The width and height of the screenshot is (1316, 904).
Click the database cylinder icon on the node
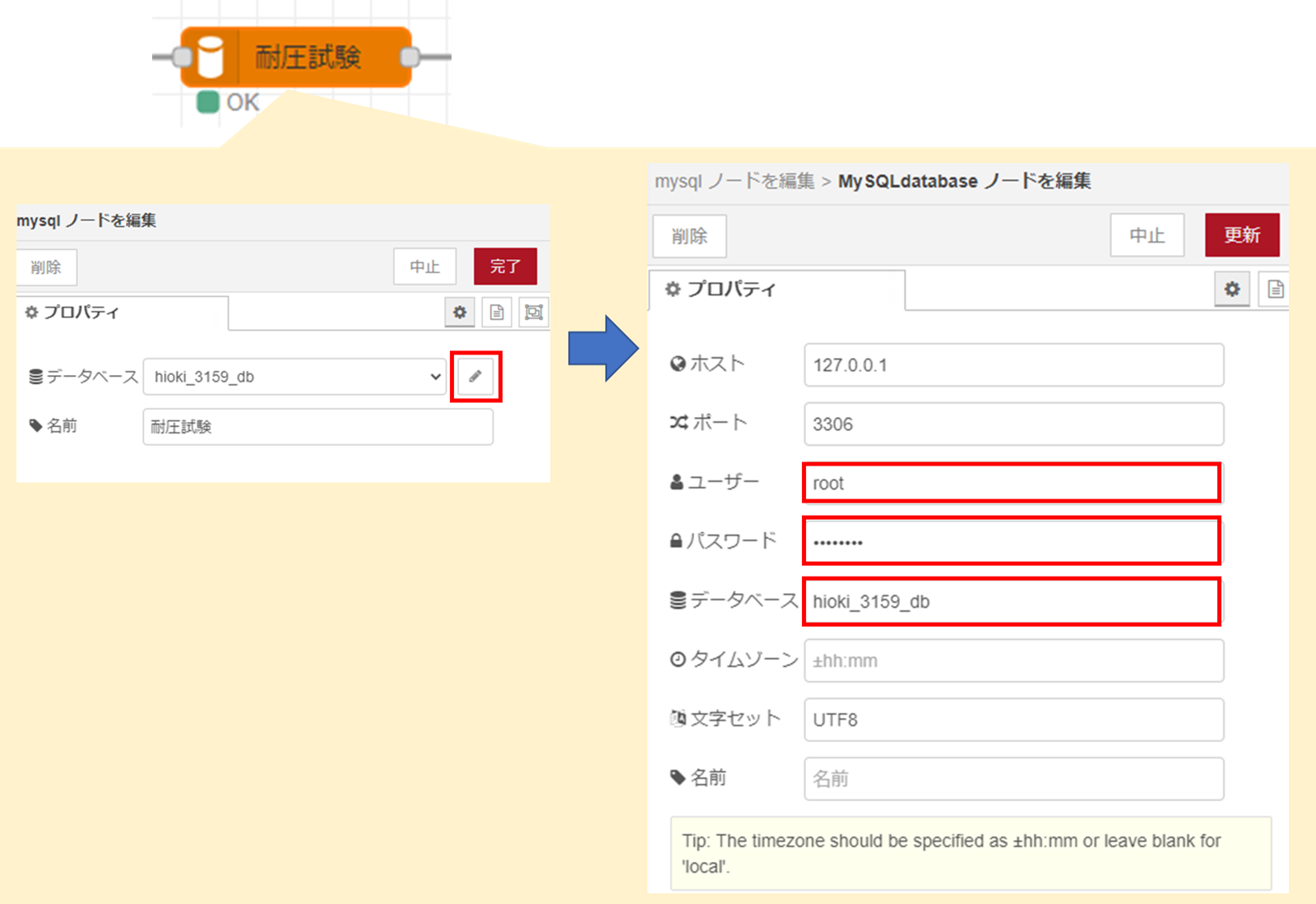[210, 57]
